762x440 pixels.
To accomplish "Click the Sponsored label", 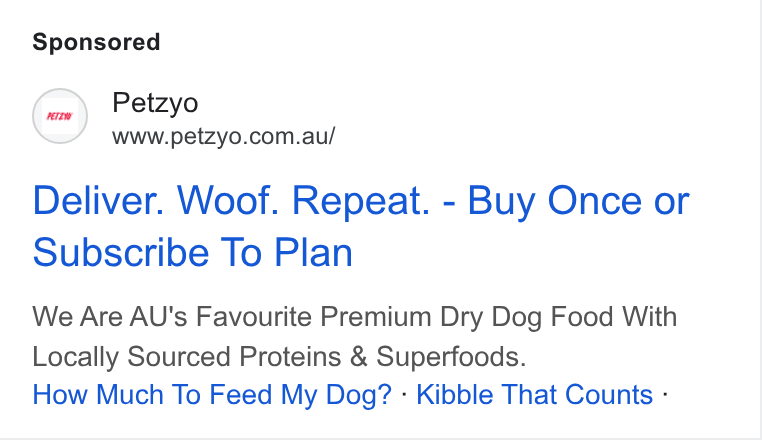I will pos(96,42).
